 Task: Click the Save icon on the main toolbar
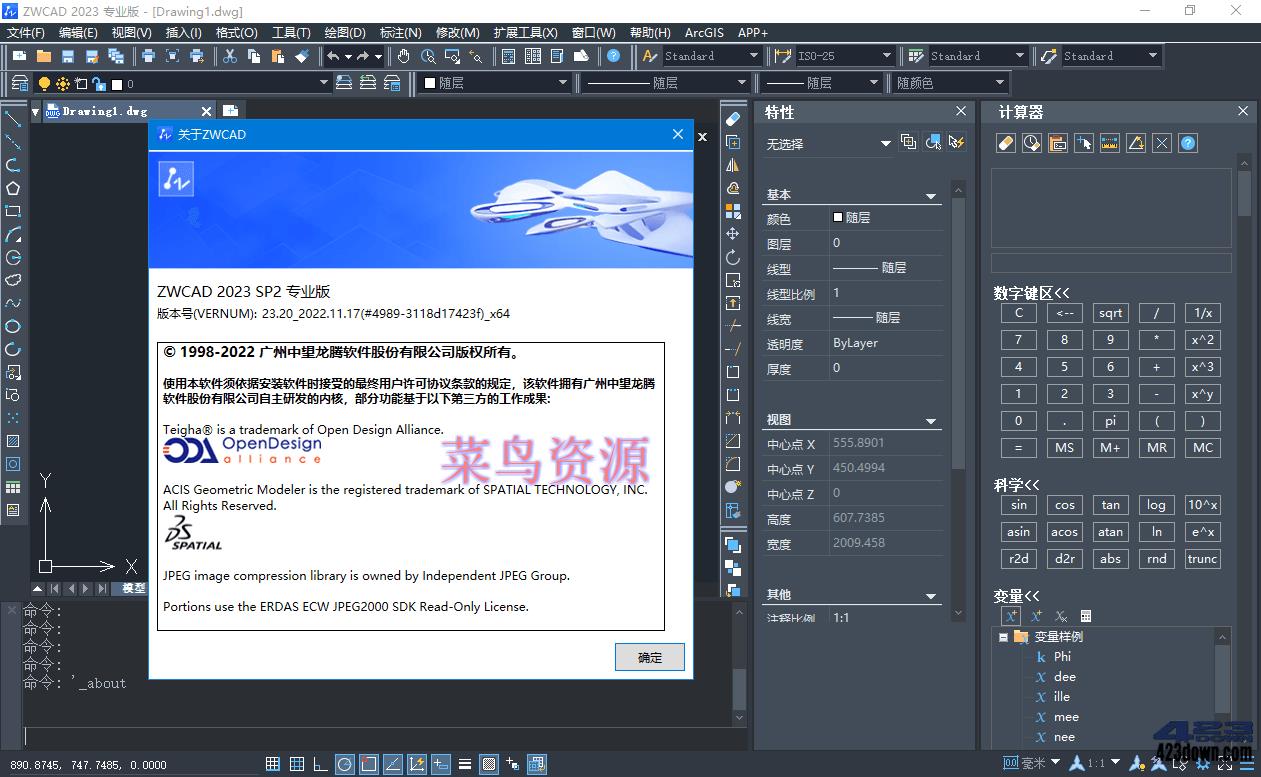tap(70, 55)
